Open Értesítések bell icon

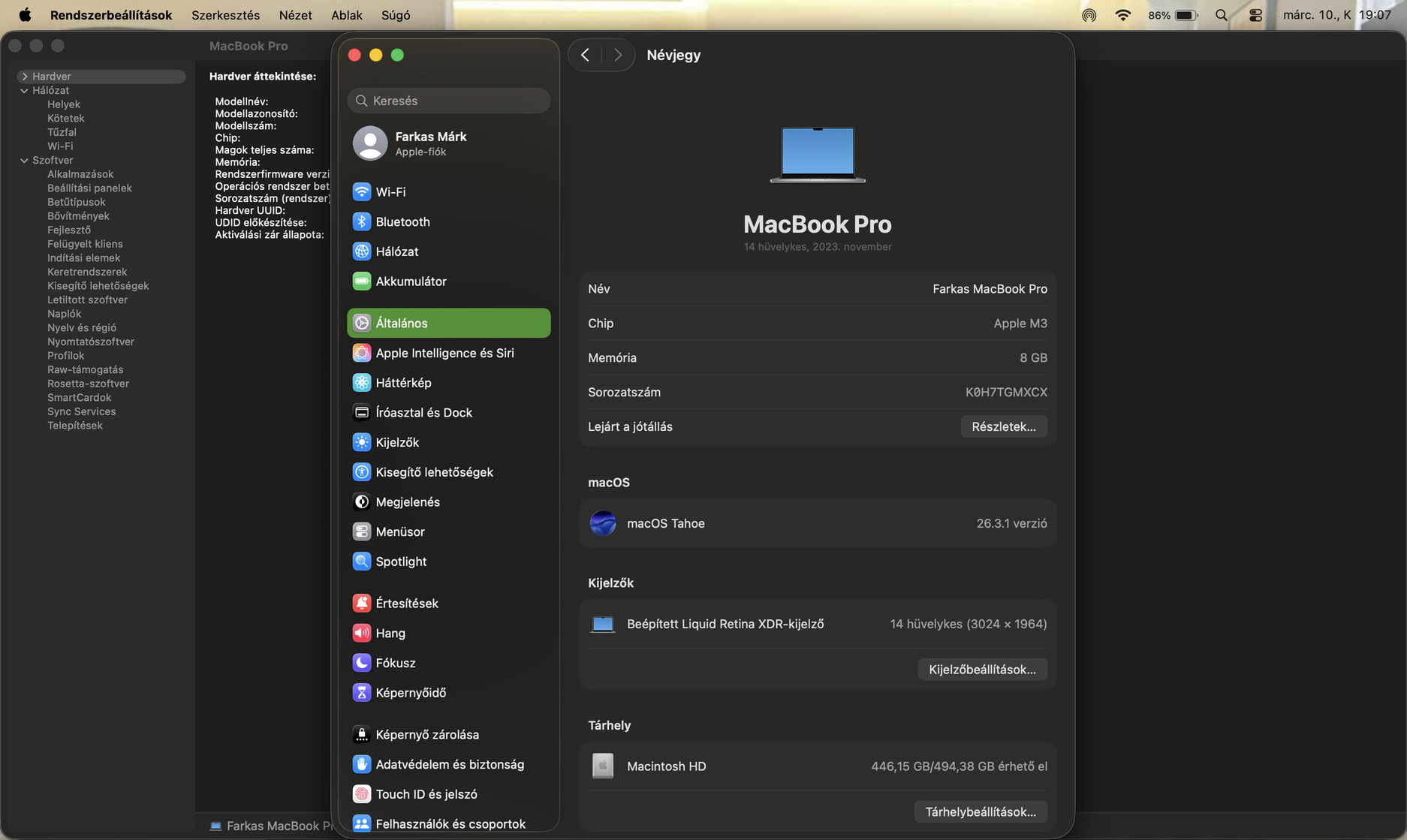click(361, 603)
